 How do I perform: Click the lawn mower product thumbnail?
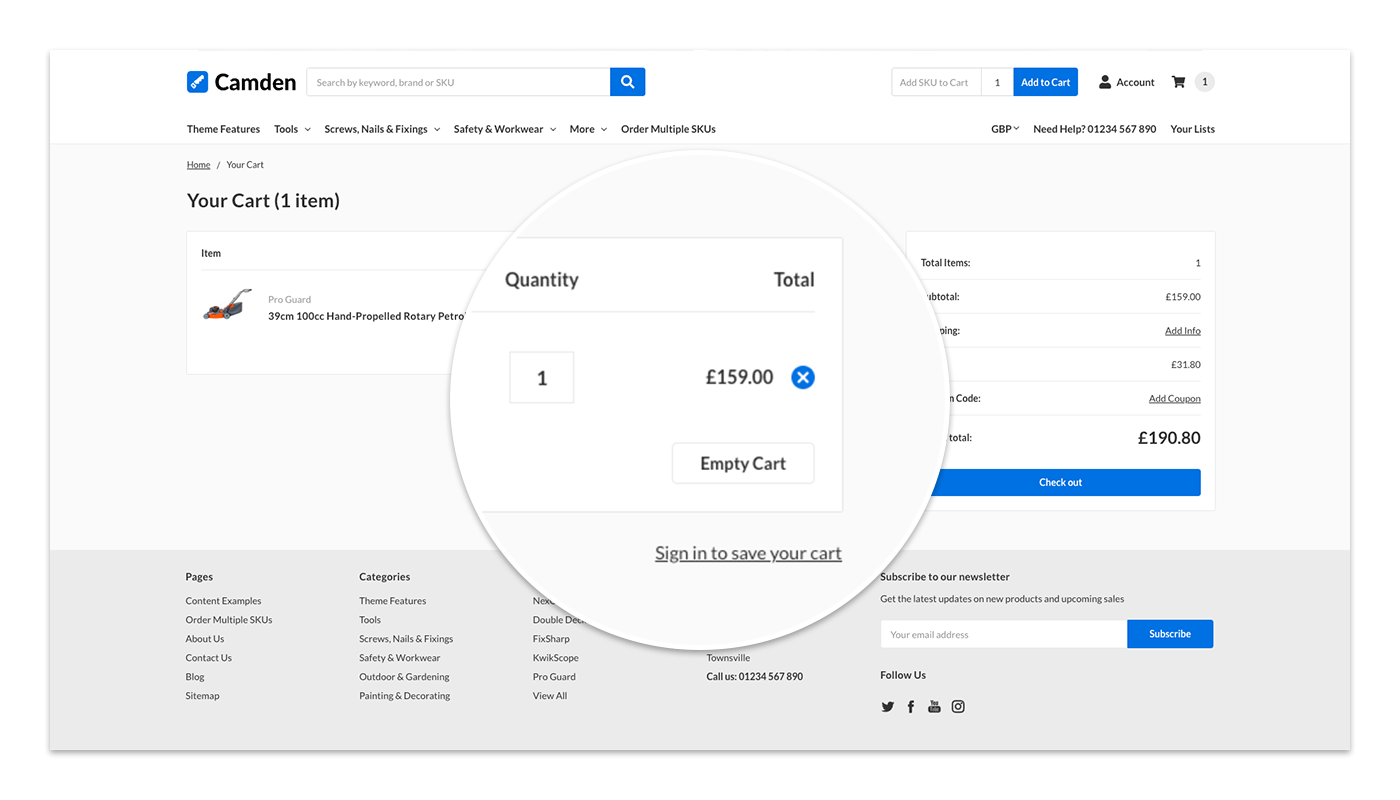228,305
